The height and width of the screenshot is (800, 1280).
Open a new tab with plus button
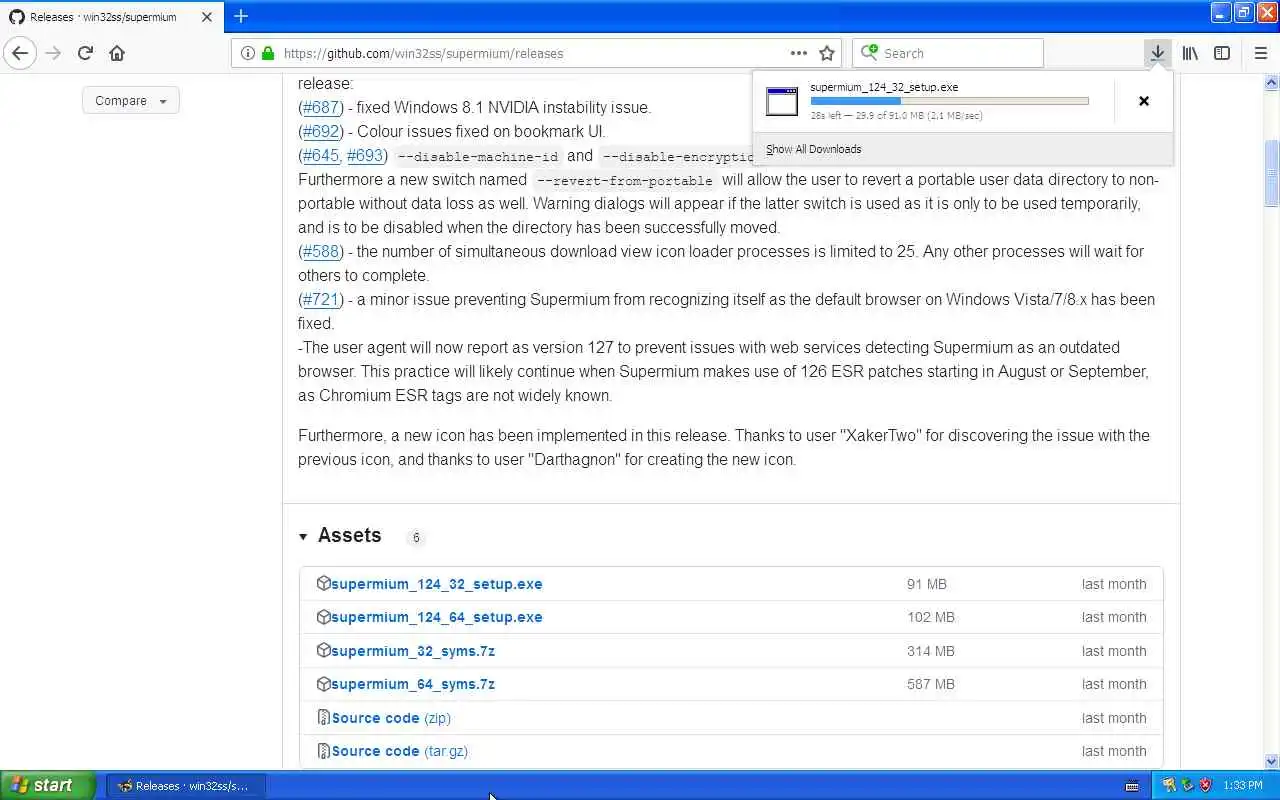(241, 16)
